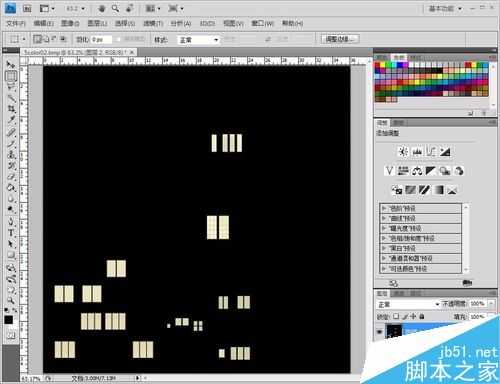This screenshot has height=384, width=500.
Task: Click the document tab of the open image
Action: tap(79, 52)
